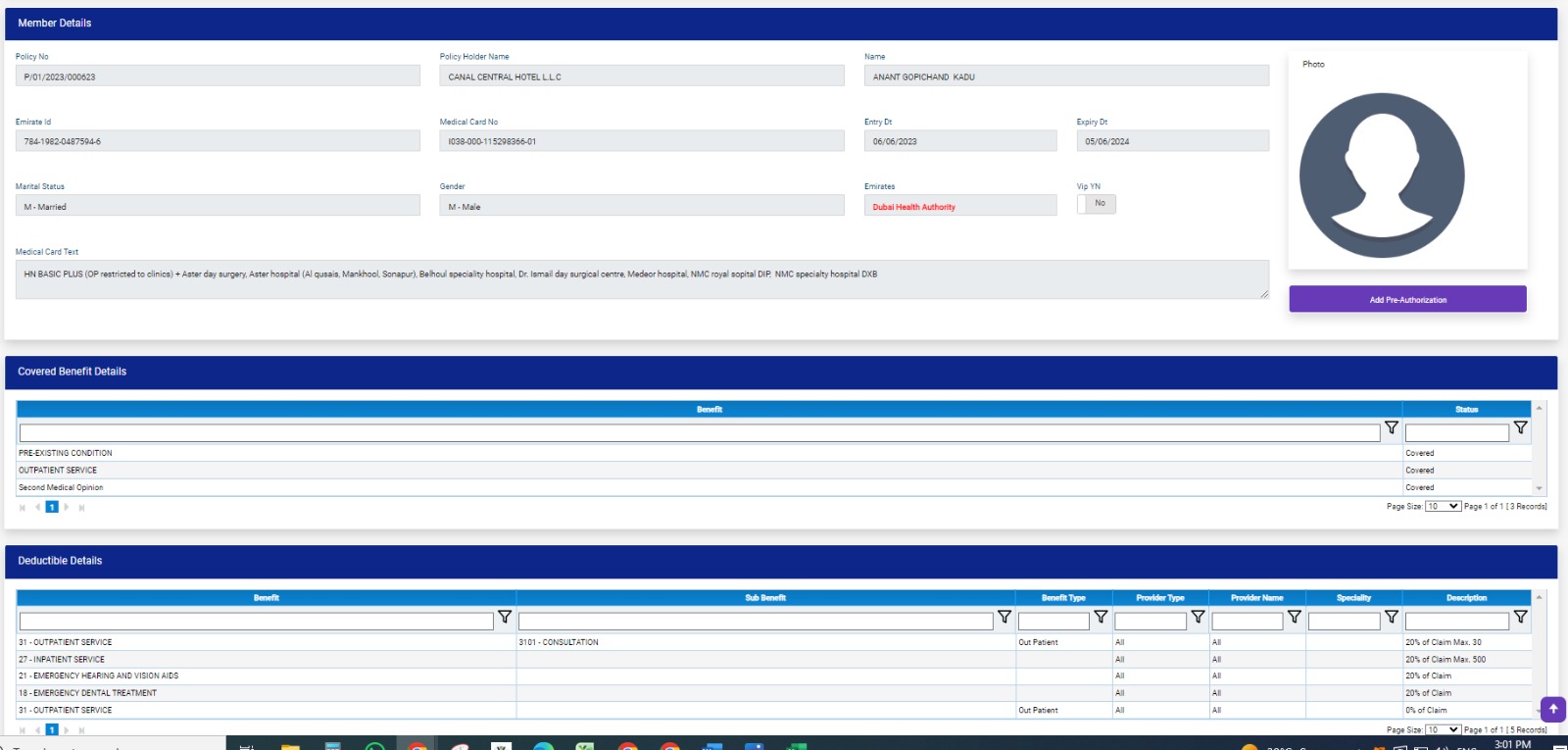
Task: Click the purple scroll-to-top arrow button
Action: click(x=1552, y=709)
